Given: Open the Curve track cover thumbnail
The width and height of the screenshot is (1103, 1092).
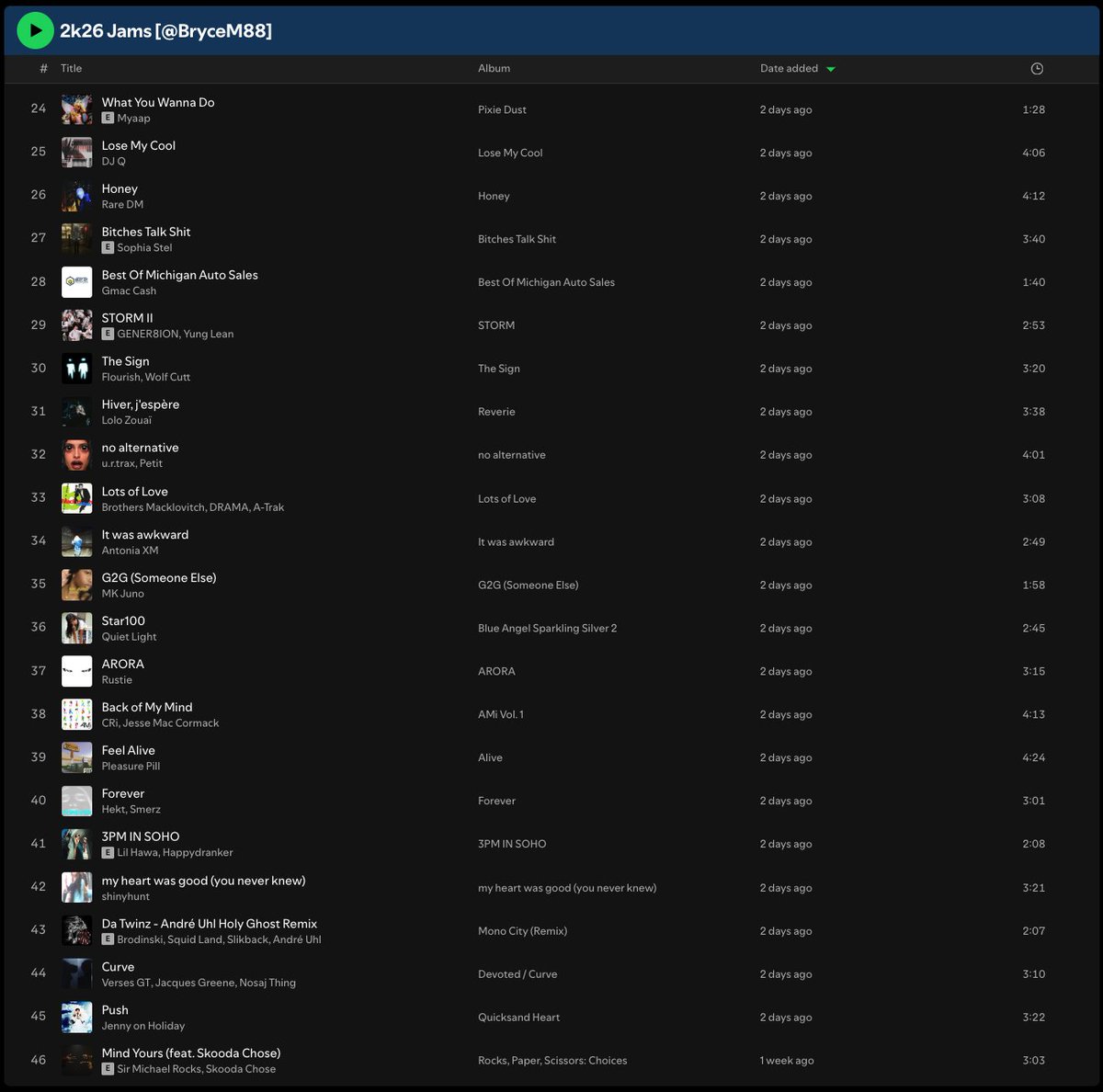Looking at the screenshot, I should coord(76,974).
